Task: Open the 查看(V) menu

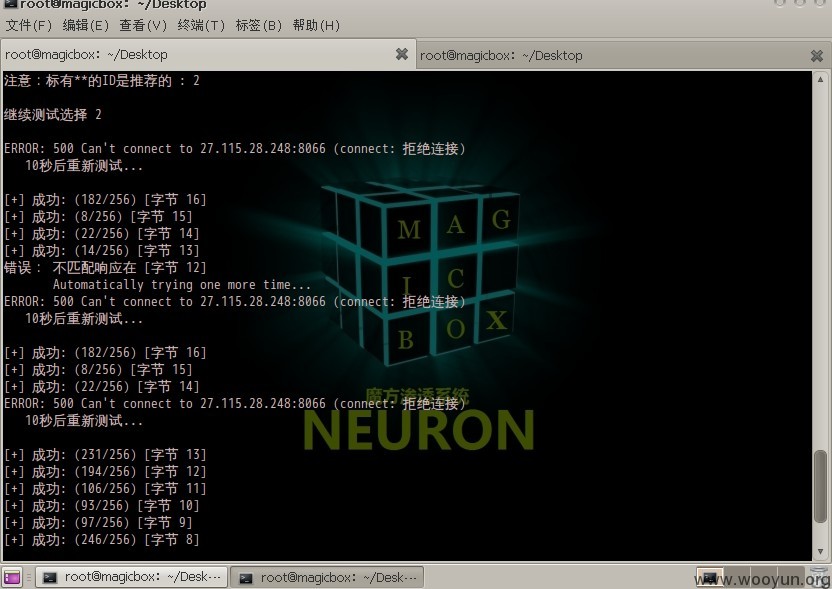Action: tap(143, 25)
